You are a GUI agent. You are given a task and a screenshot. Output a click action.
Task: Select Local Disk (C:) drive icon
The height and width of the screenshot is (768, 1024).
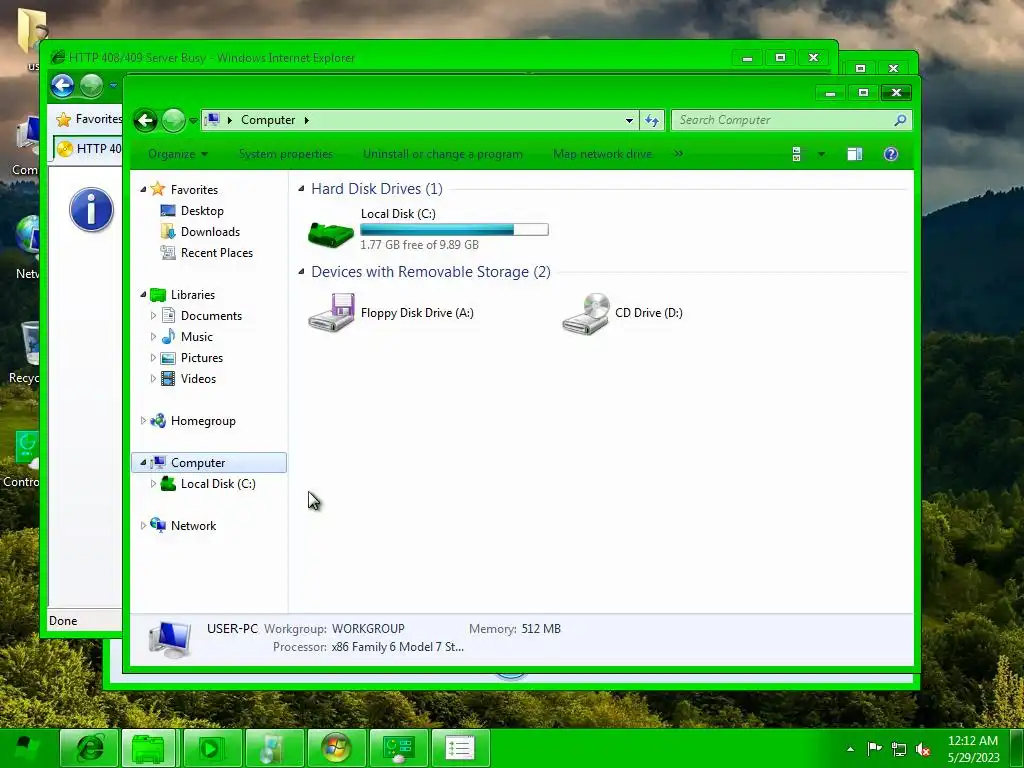(x=331, y=233)
